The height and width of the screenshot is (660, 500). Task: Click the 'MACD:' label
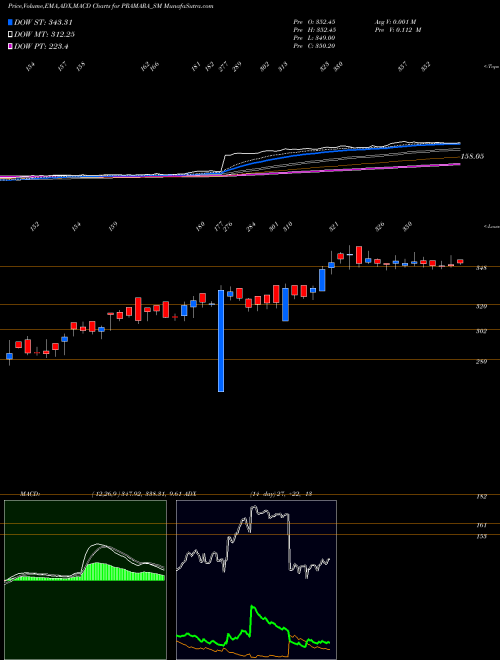click(x=30, y=494)
